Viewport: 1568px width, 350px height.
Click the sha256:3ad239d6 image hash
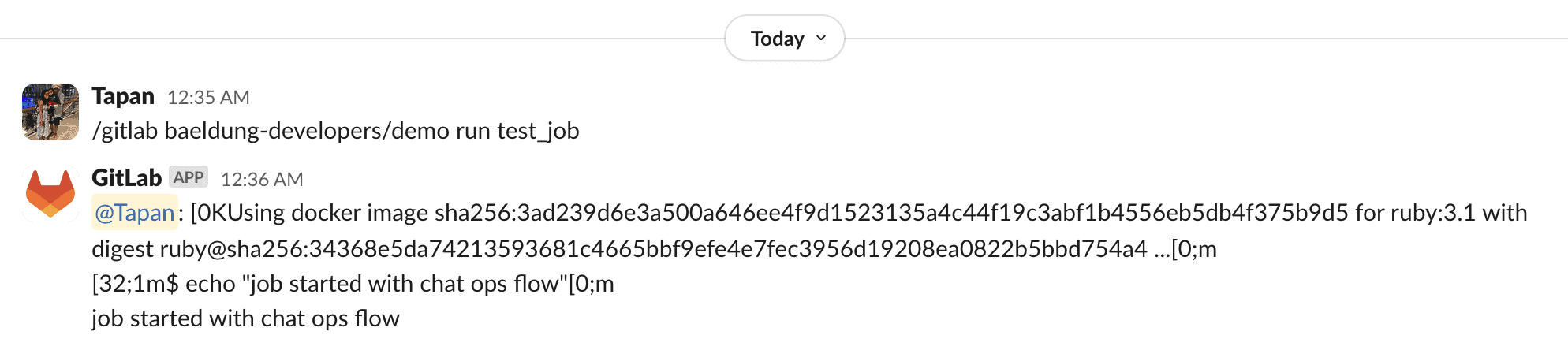click(x=891, y=213)
